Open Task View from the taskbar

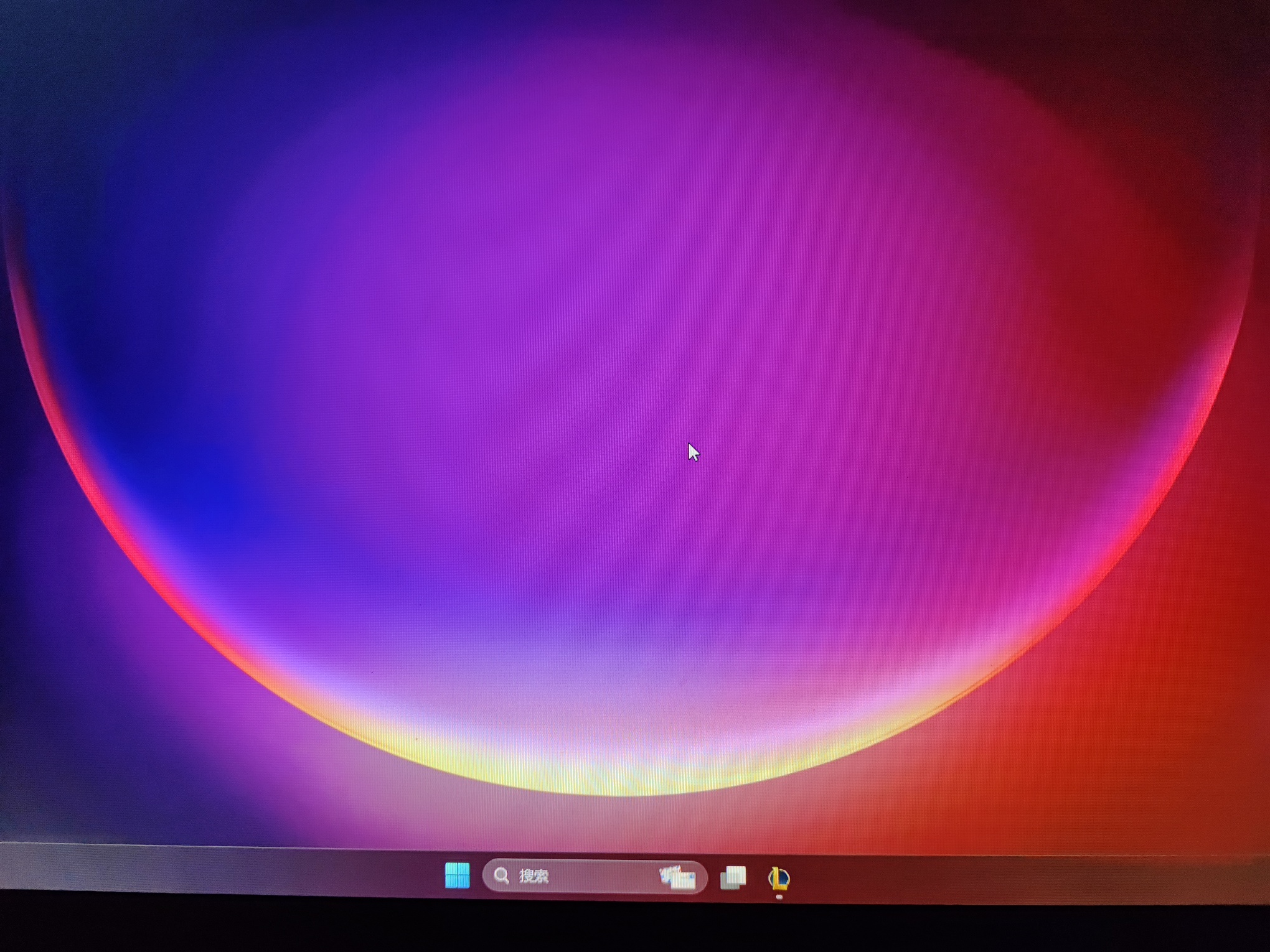tap(733, 878)
